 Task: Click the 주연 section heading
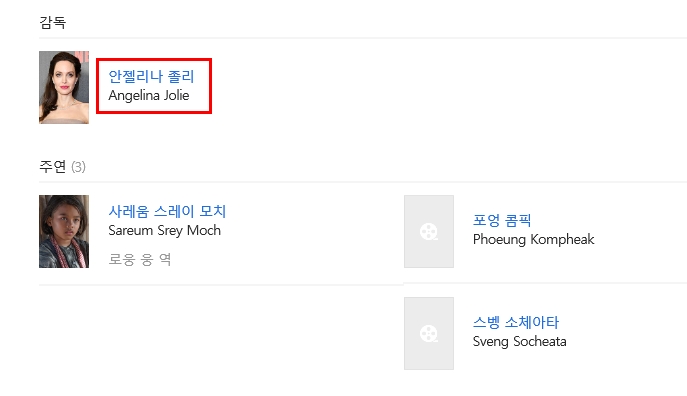pyautogui.click(x=53, y=166)
